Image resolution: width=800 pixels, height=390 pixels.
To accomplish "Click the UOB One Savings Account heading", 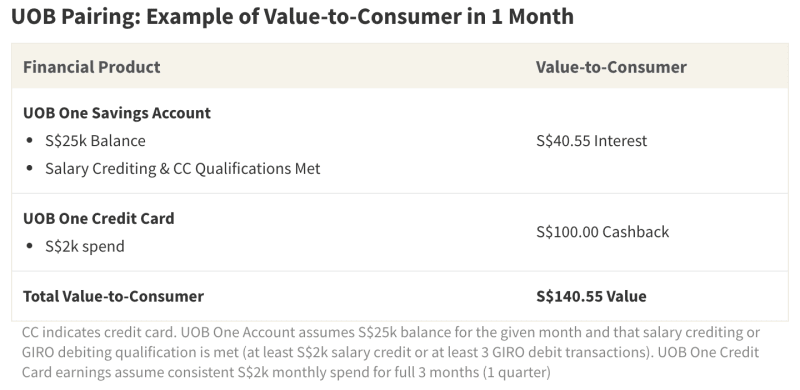I will pos(117,113).
